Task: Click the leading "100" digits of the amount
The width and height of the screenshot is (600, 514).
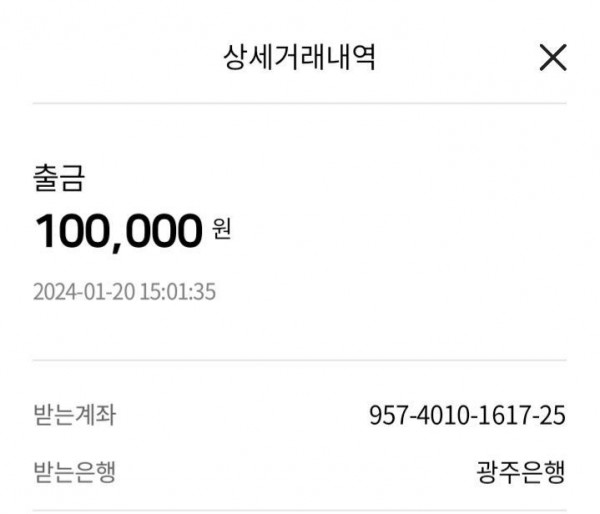Action: [x=70, y=231]
